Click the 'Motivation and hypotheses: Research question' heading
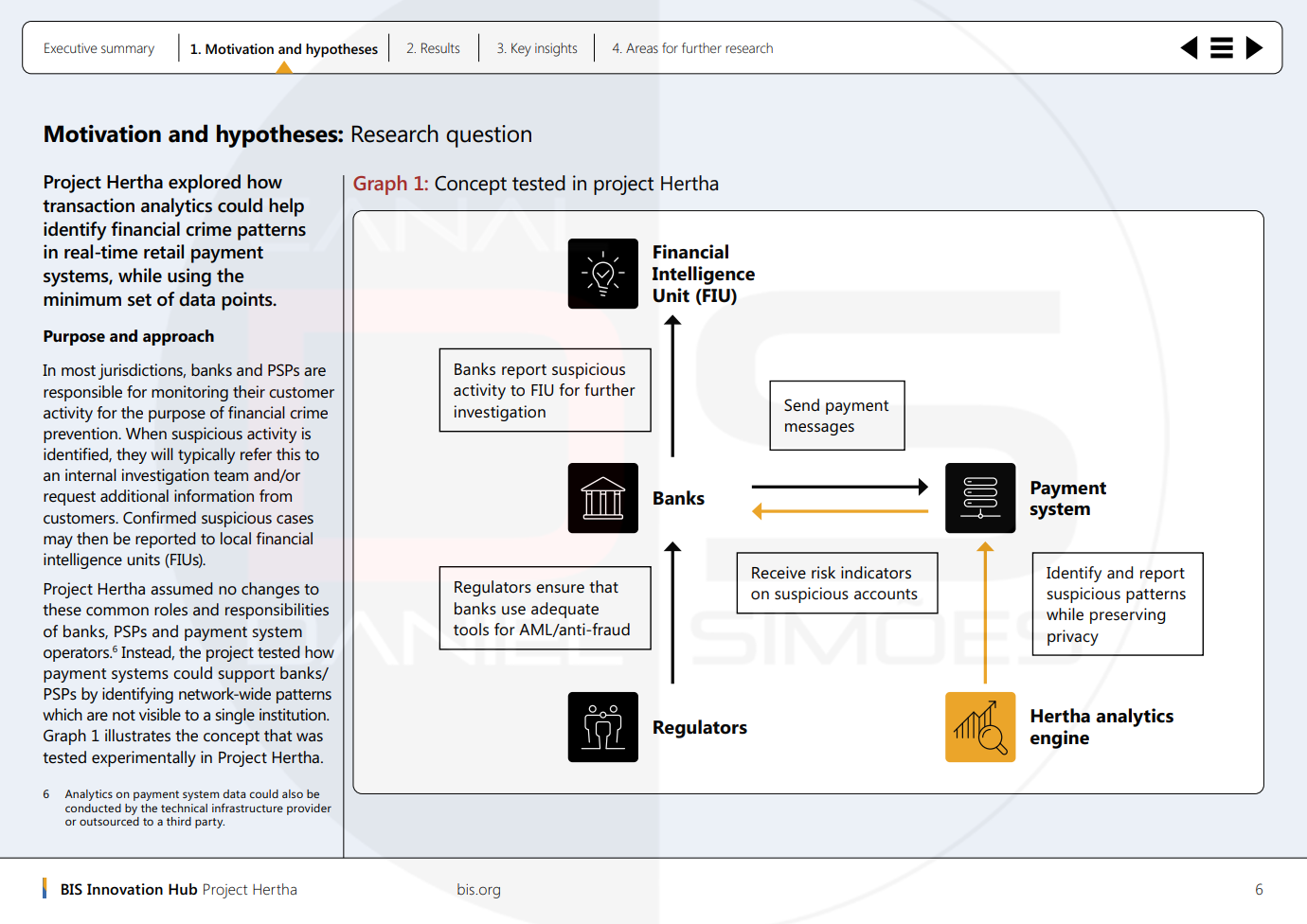Screen dimensions: 1307x924 [288, 134]
